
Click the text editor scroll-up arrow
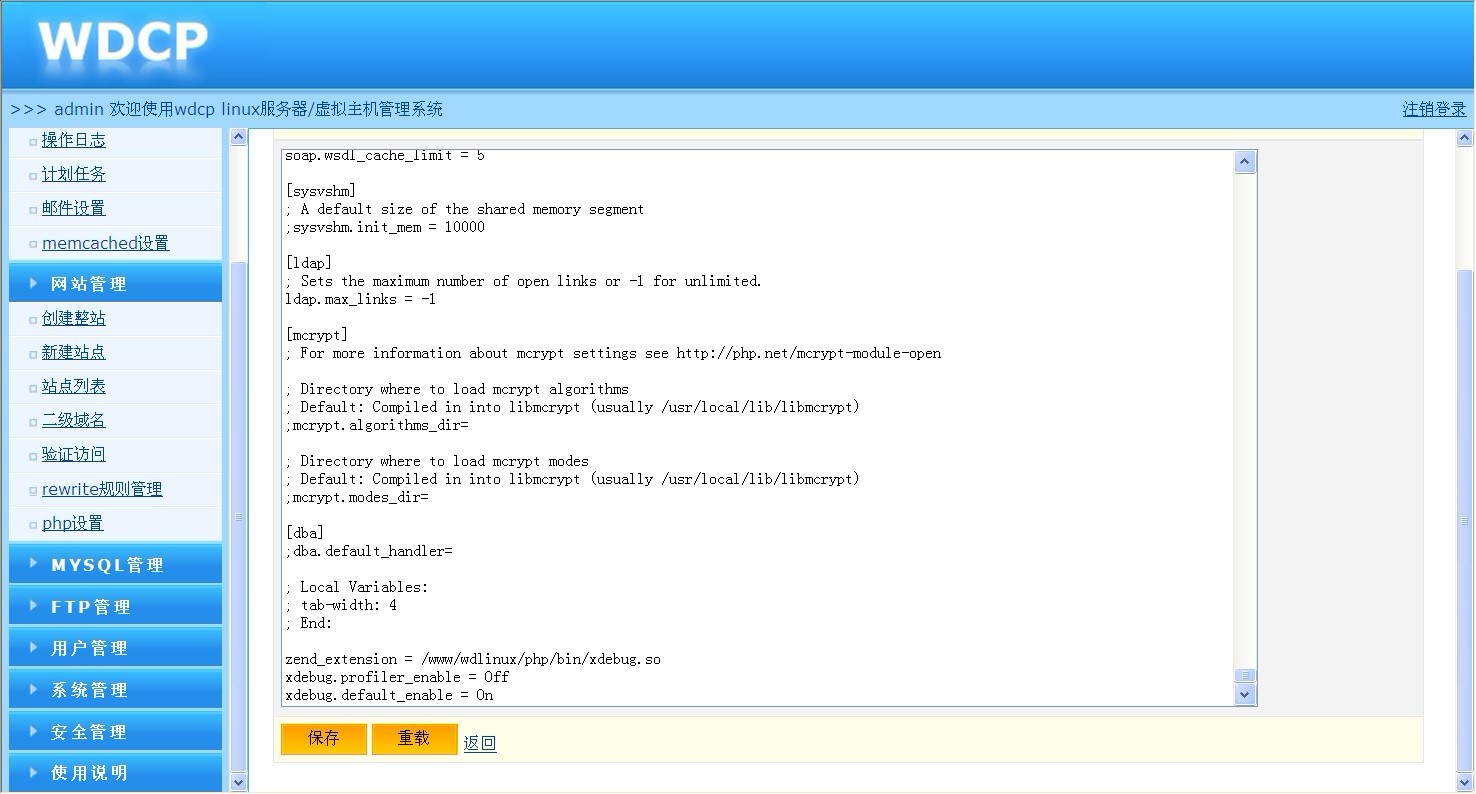point(1244,162)
